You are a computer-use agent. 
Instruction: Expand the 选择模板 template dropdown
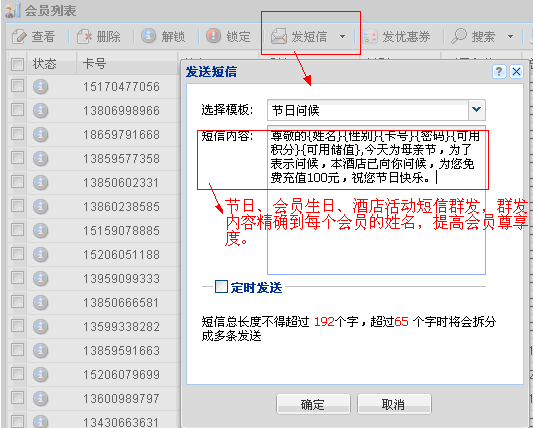477,110
